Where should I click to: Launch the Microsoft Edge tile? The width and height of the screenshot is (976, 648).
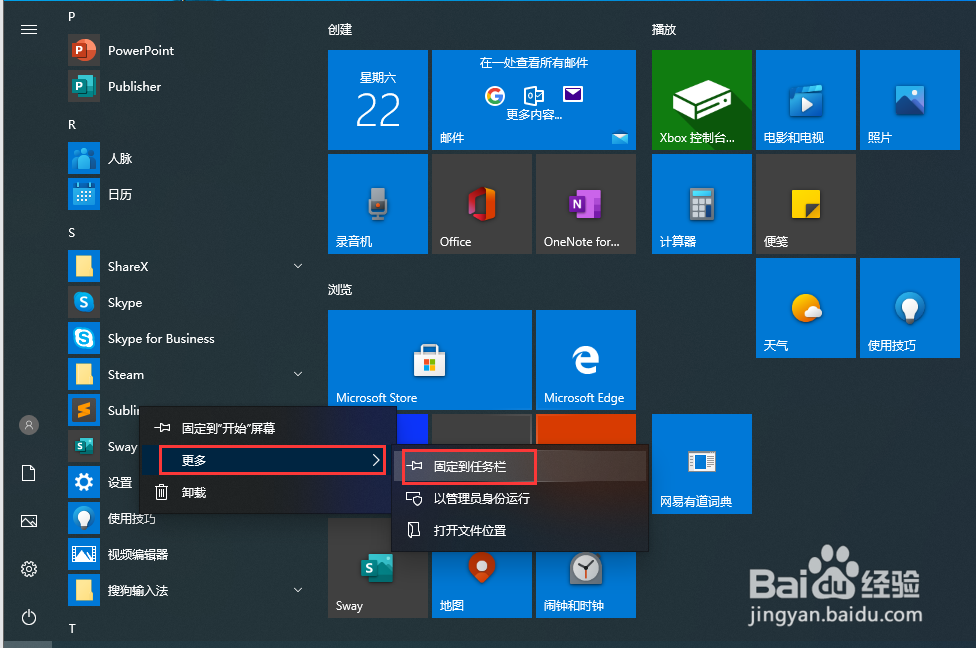click(x=586, y=360)
